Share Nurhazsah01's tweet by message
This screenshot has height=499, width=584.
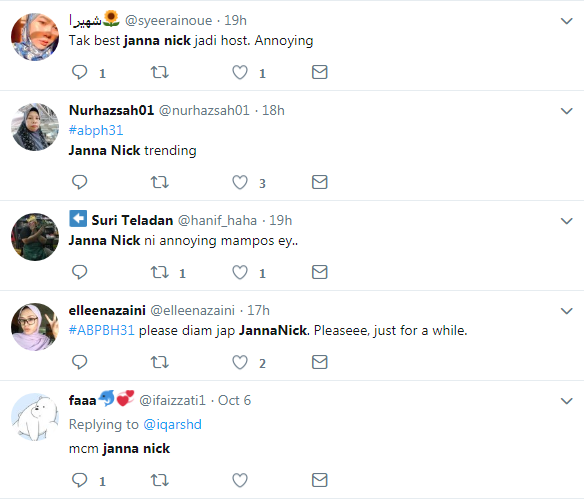[x=320, y=182]
